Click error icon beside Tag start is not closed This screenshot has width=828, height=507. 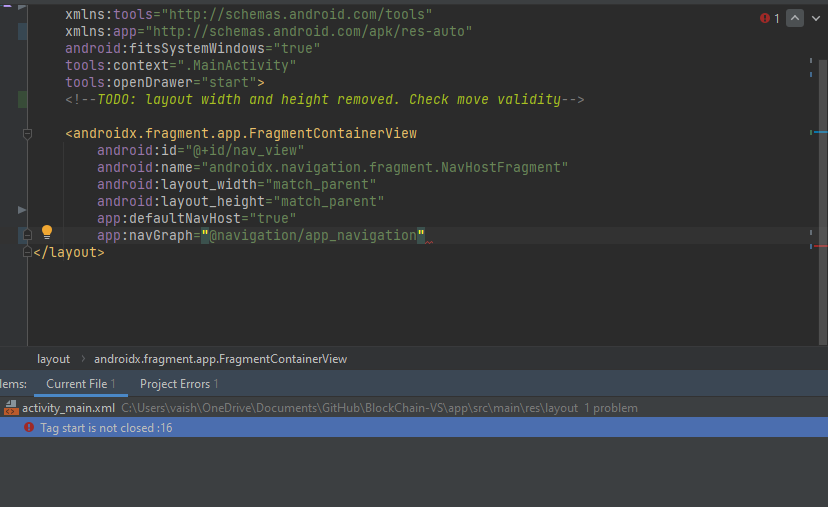[29, 427]
